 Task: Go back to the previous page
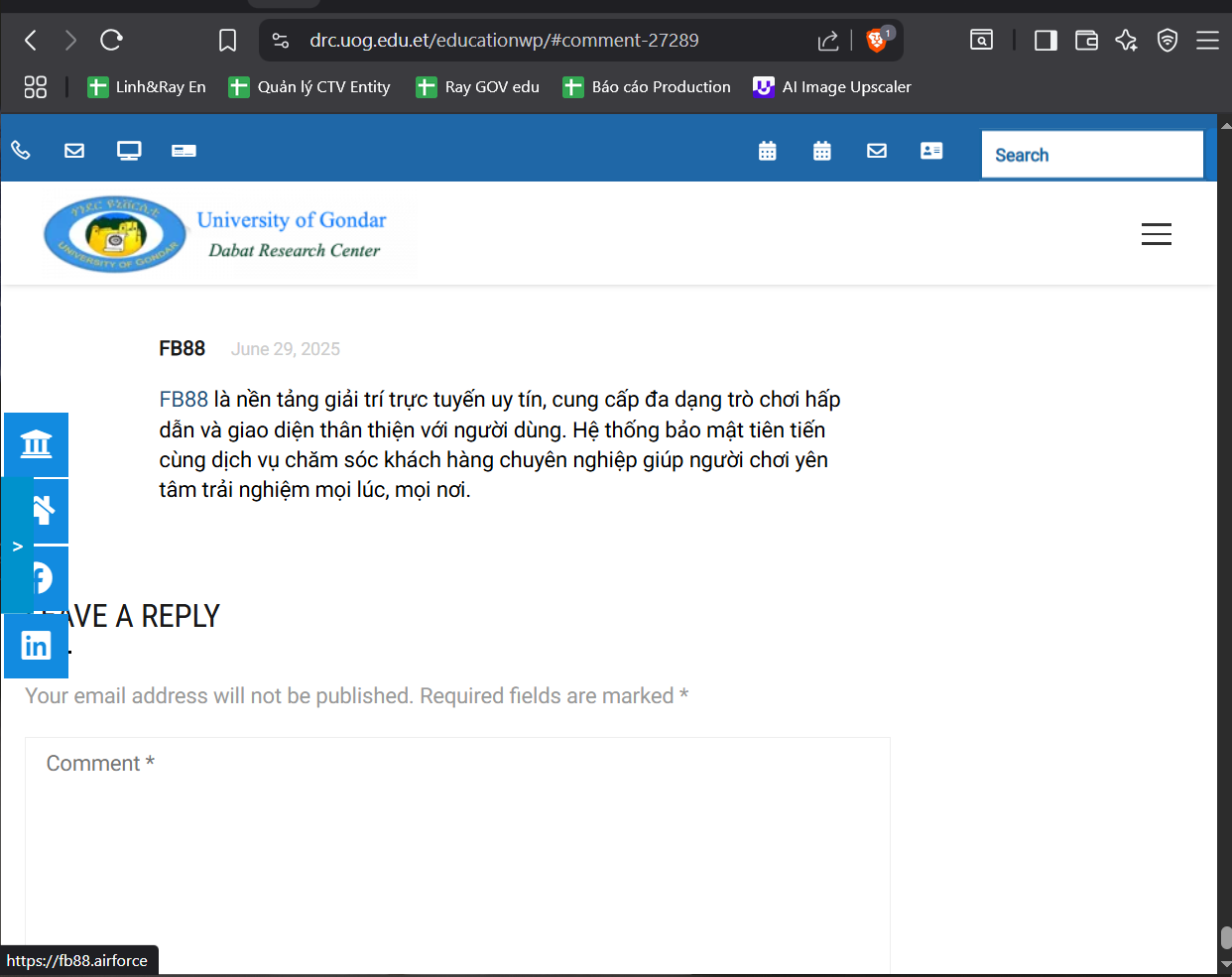(31, 40)
